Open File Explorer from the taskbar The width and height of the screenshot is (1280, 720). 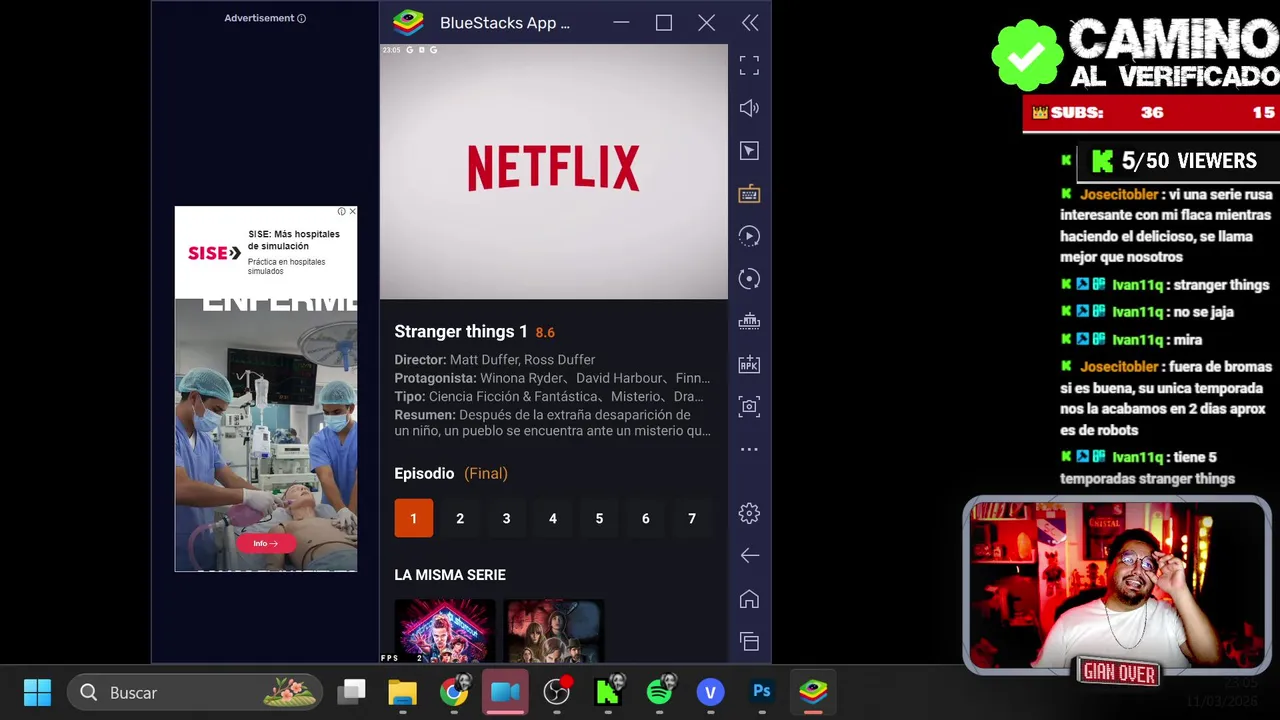click(x=403, y=692)
